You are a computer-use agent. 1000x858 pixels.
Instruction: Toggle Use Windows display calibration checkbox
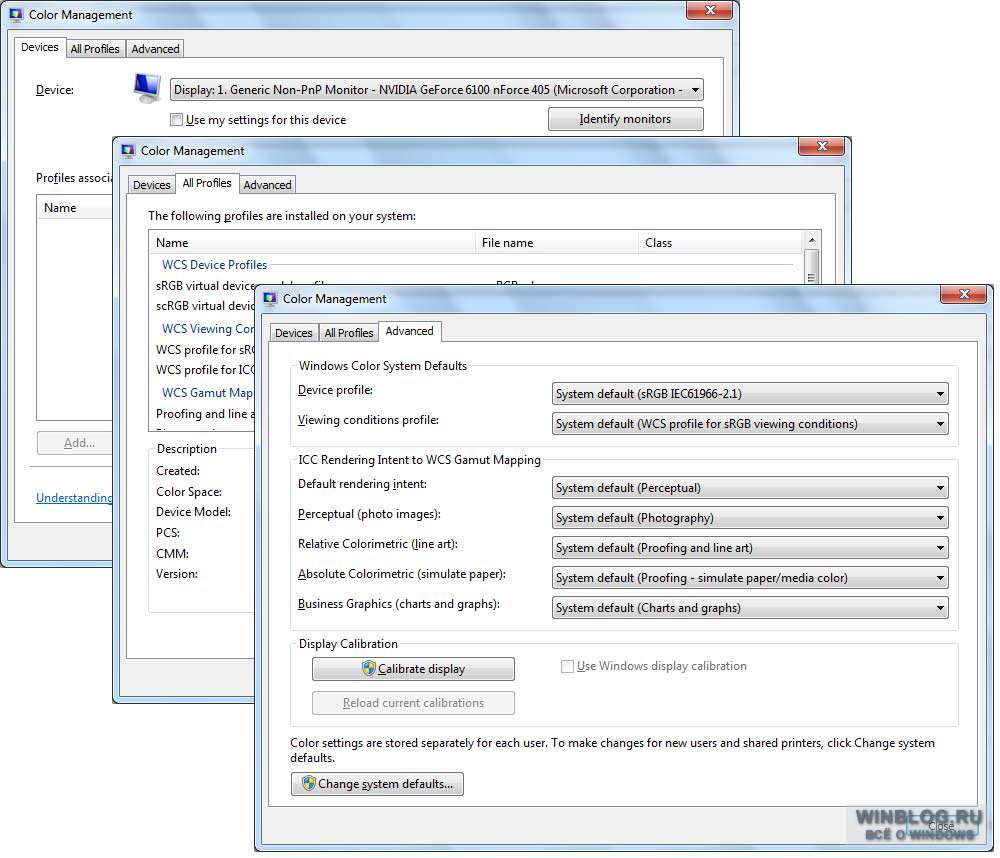click(x=567, y=666)
